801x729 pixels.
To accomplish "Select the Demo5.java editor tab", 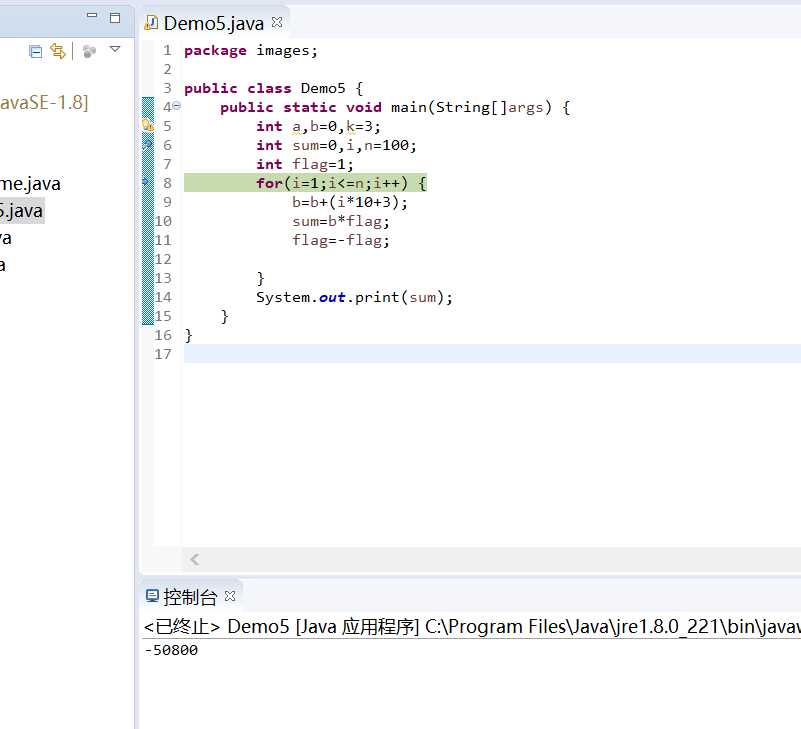I will tap(214, 23).
